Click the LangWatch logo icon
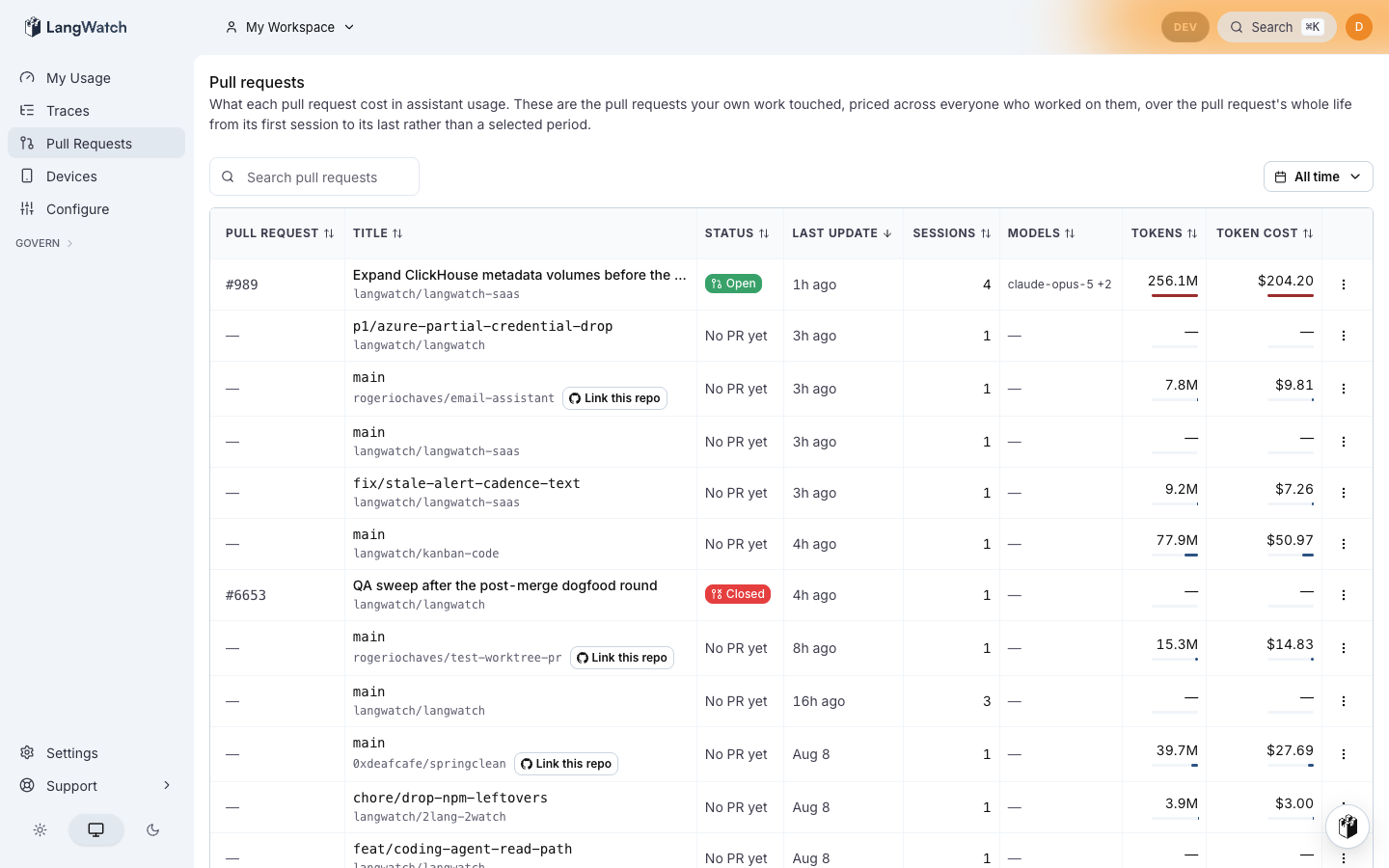Image resolution: width=1389 pixels, height=868 pixels. pyautogui.click(x=33, y=27)
